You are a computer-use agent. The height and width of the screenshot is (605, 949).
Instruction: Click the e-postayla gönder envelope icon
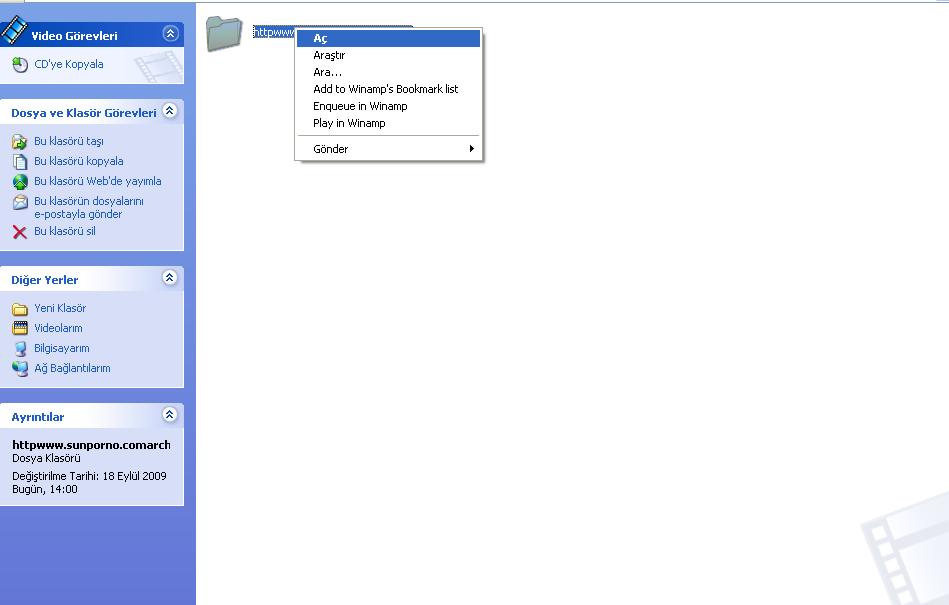[20, 202]
